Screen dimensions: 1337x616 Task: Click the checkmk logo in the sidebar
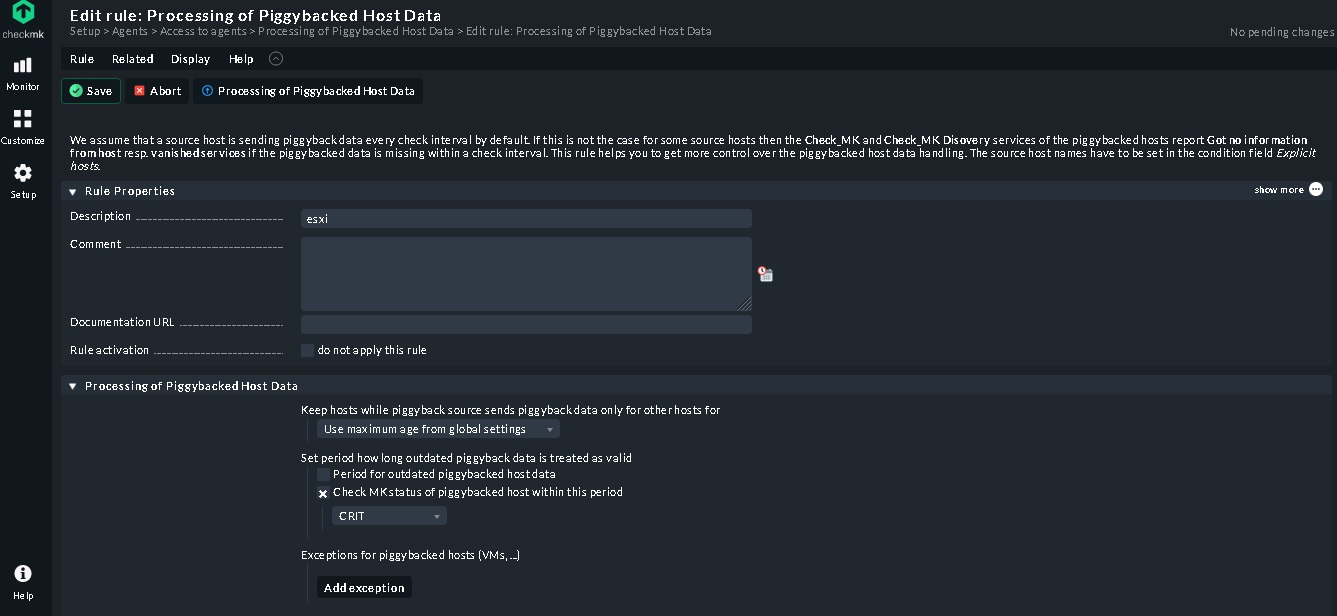coord(22,16)
